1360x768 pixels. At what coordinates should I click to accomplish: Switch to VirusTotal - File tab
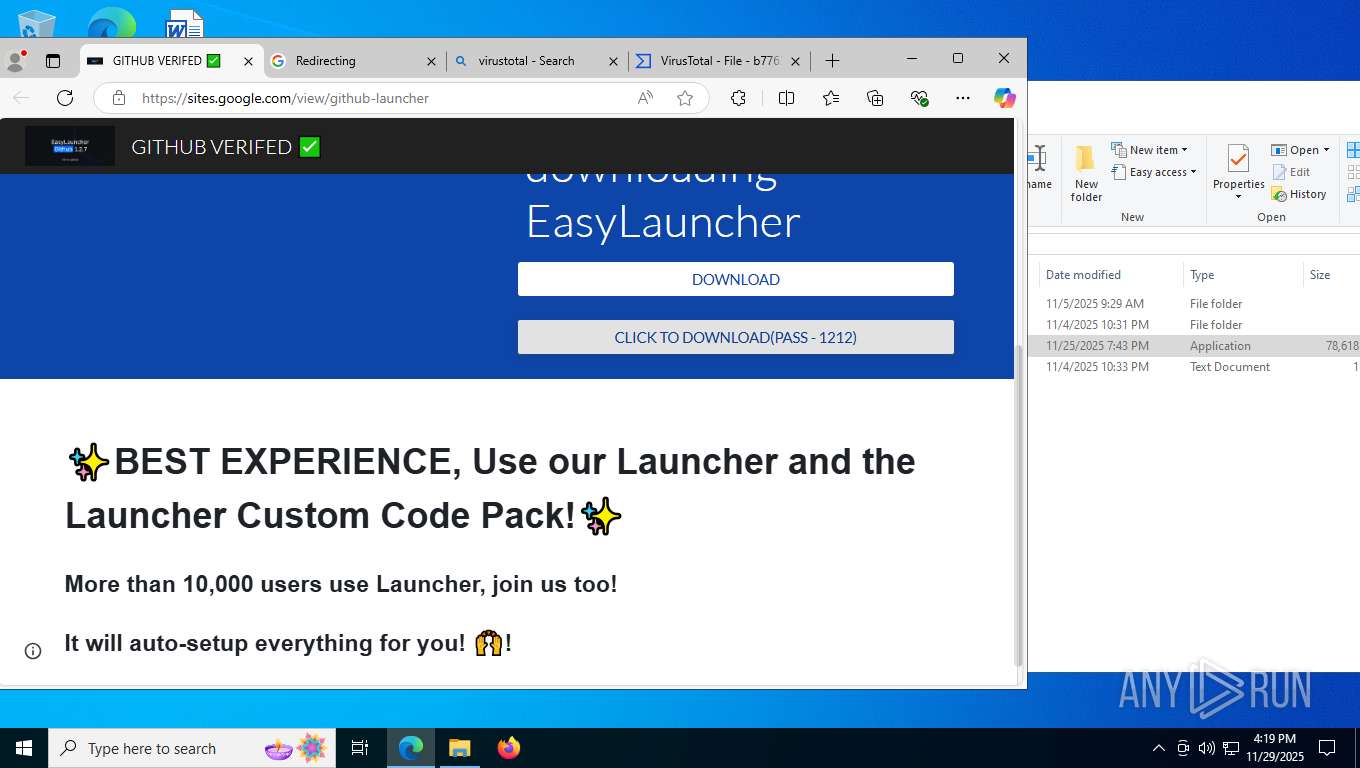pyautogui.click(x=718, y=61)
